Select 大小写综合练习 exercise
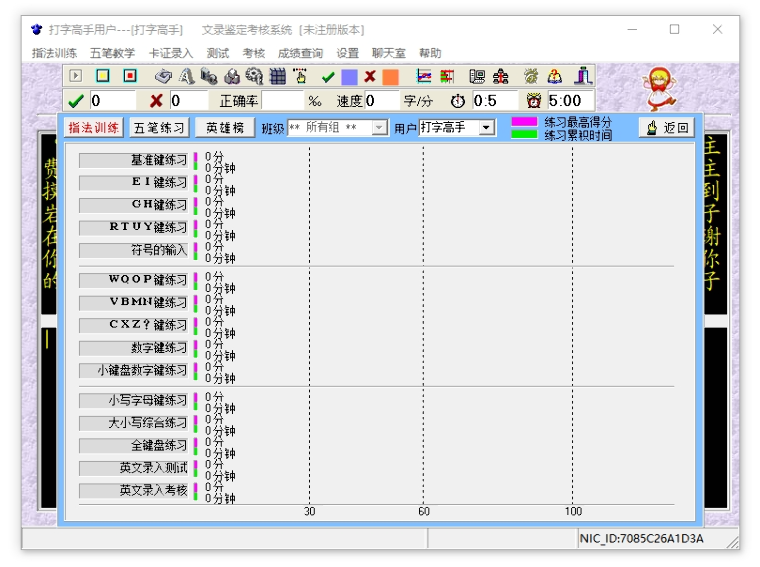The width and height of the screenshot is (760, 567). click(x=133, y=423)
